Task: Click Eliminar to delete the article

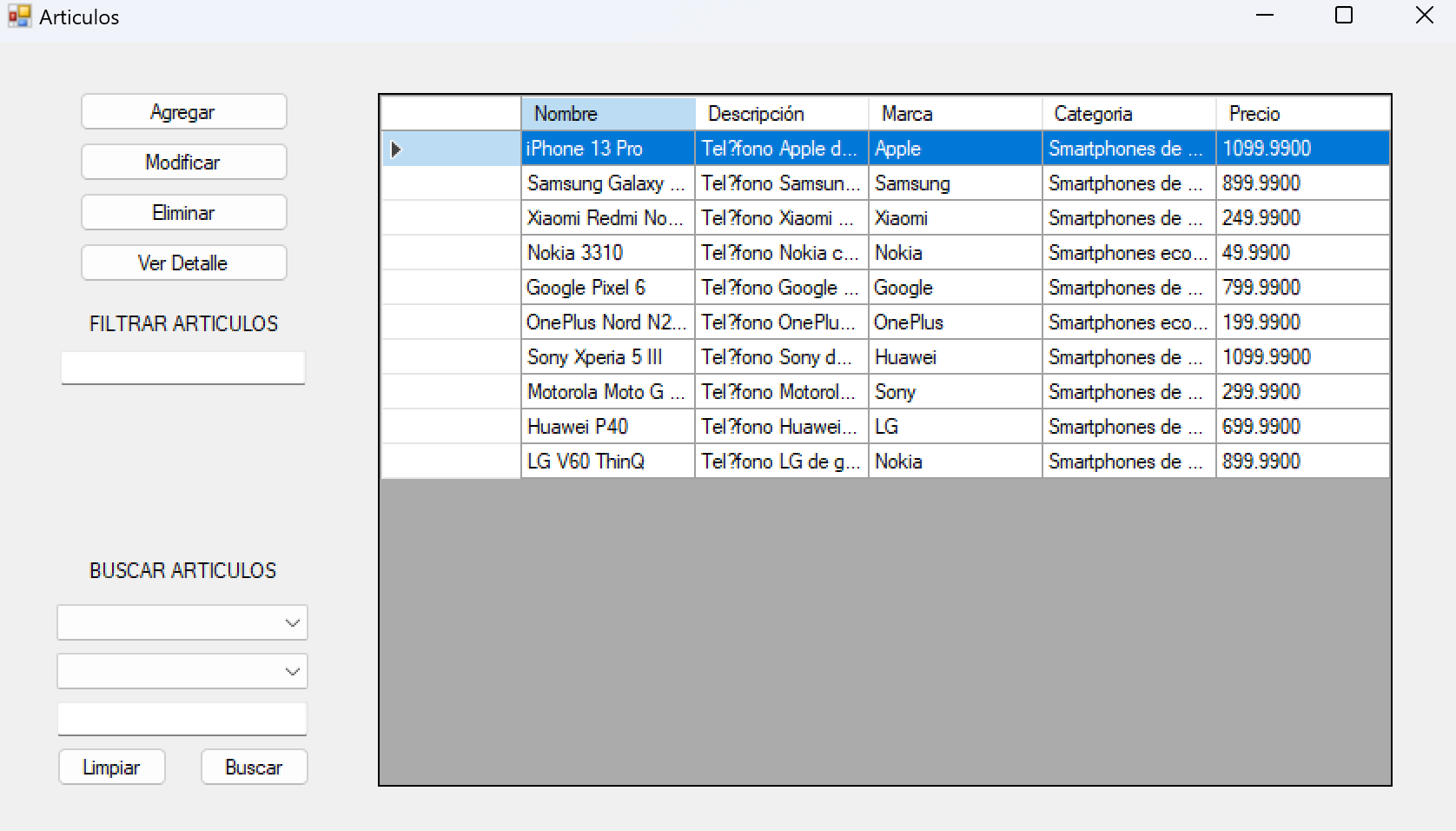Action: (183, 213)
